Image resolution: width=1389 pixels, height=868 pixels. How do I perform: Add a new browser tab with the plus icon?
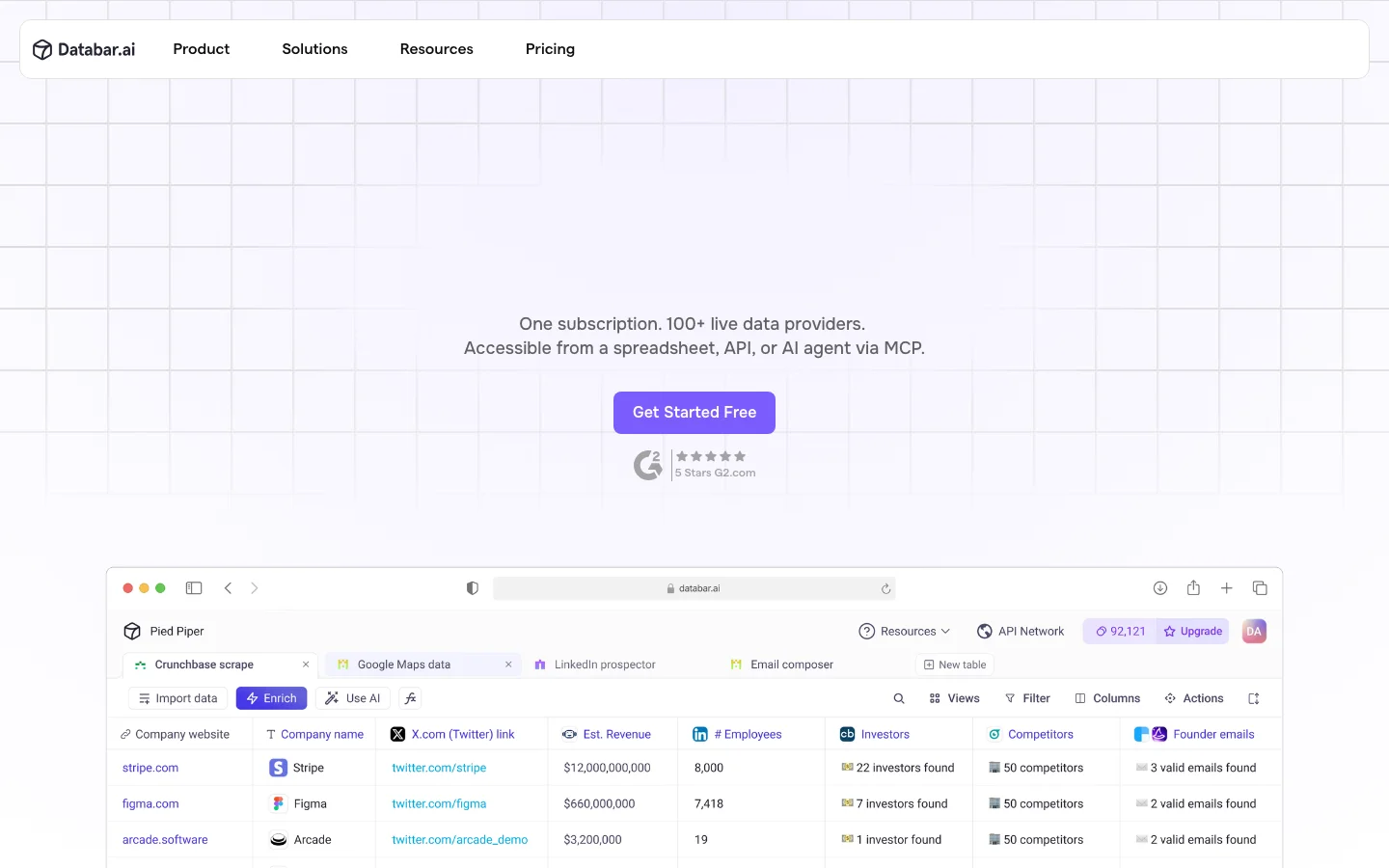(1227, 588)
